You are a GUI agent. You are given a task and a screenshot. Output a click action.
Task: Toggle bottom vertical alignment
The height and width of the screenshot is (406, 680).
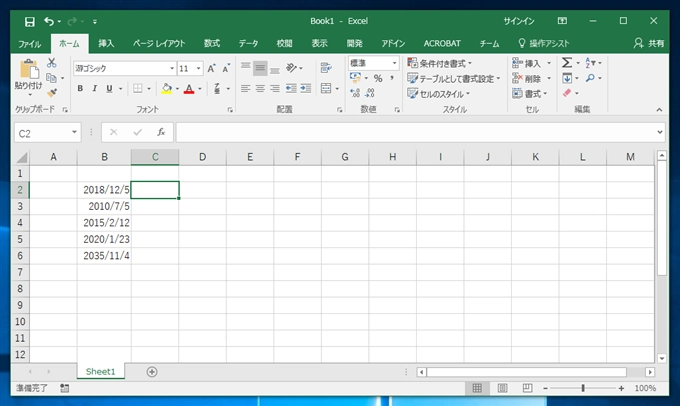point(275,69)
